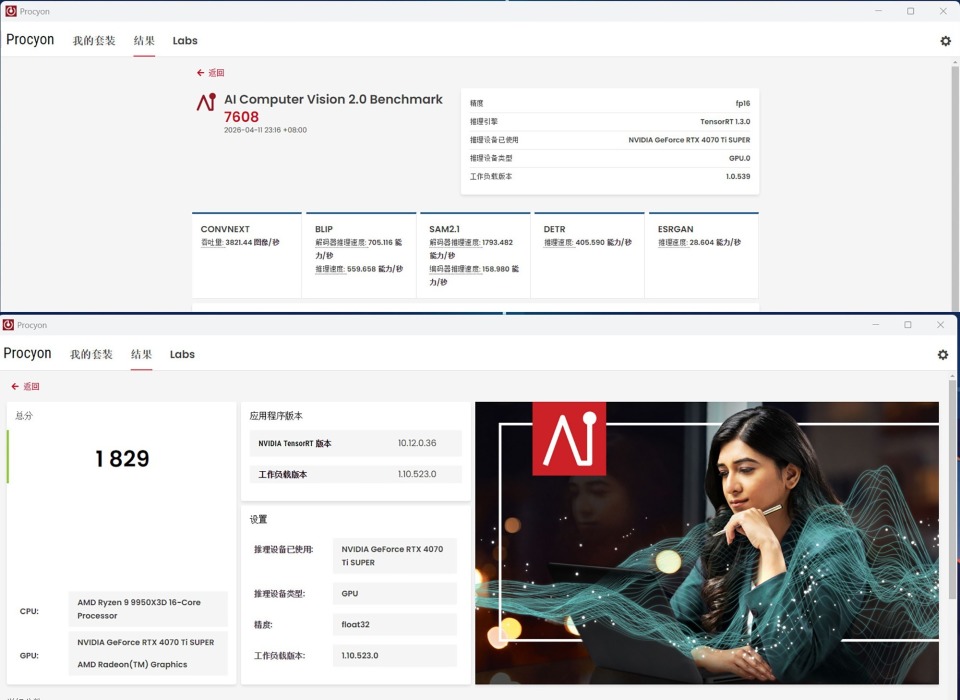
Task: Select 结果 tab in bottom window
Action: tap(141, 354)
